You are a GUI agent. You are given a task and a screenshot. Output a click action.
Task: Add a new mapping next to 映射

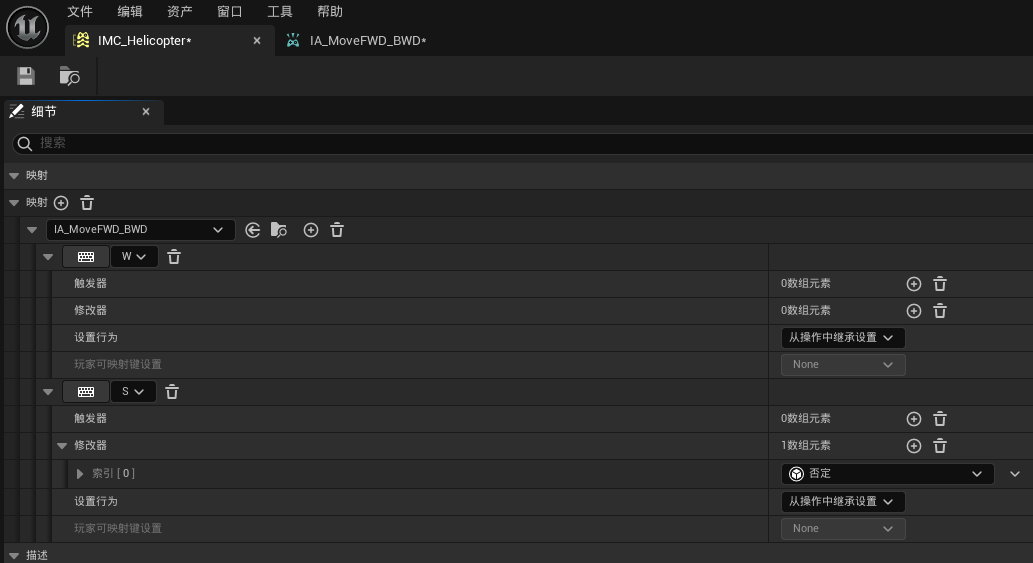tap(61, 203)
